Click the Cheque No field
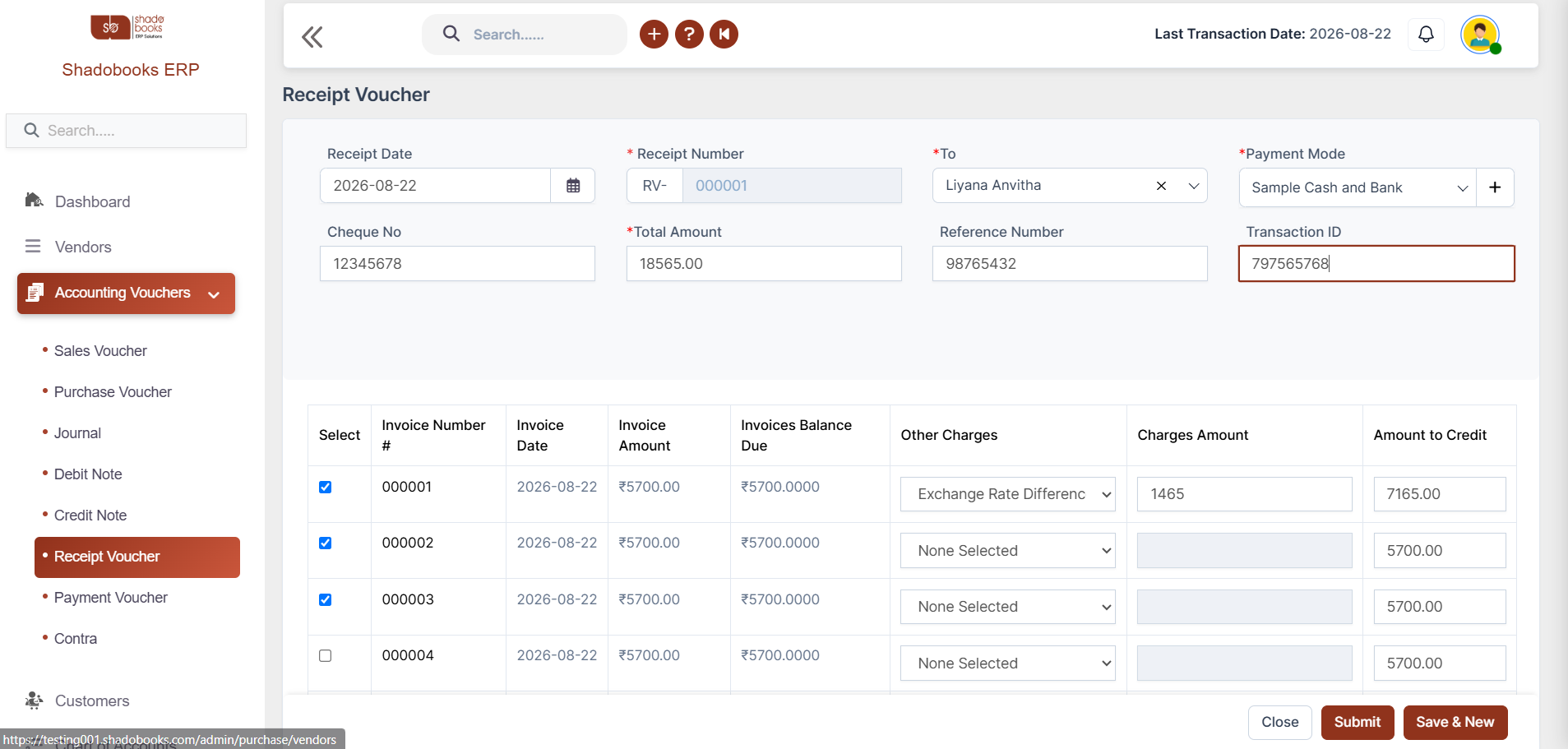1568x749 pixels. point(457,264)
